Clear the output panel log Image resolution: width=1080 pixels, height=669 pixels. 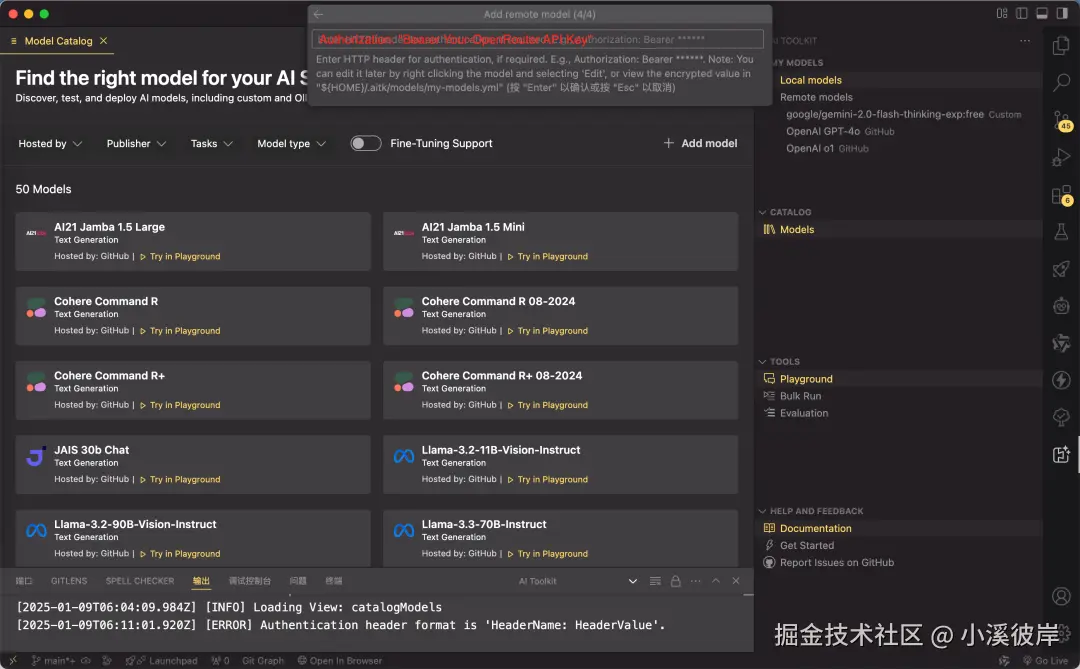pos(655,581)
